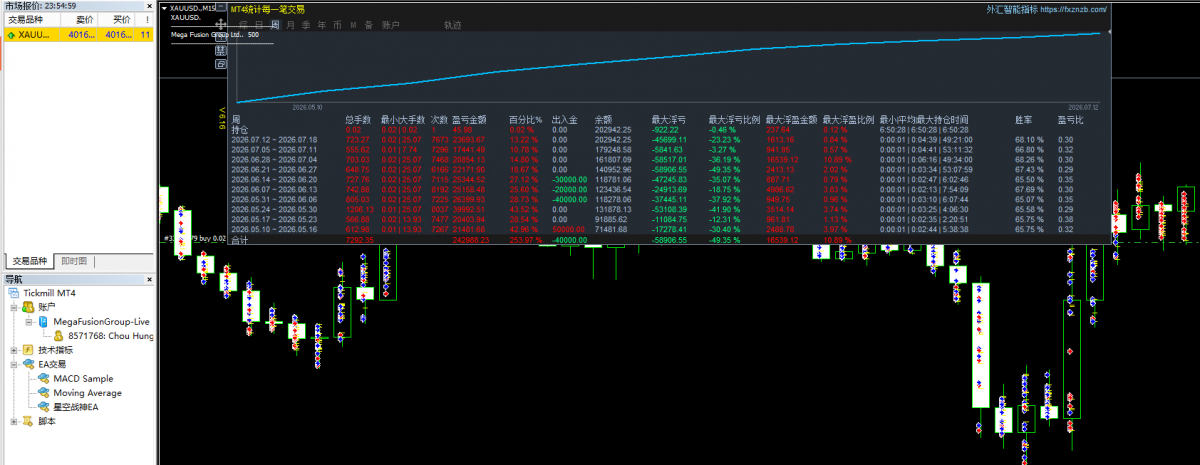Select the 季 quarterly statistics tab

[306, 23]
